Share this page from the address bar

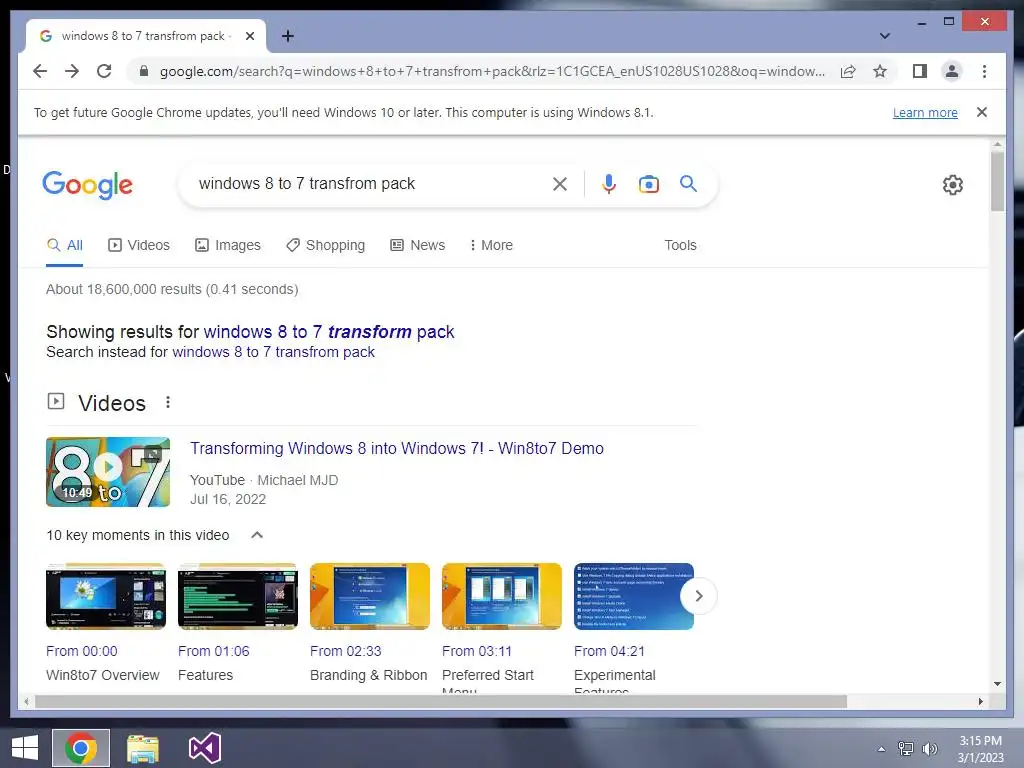coord(848,71)
